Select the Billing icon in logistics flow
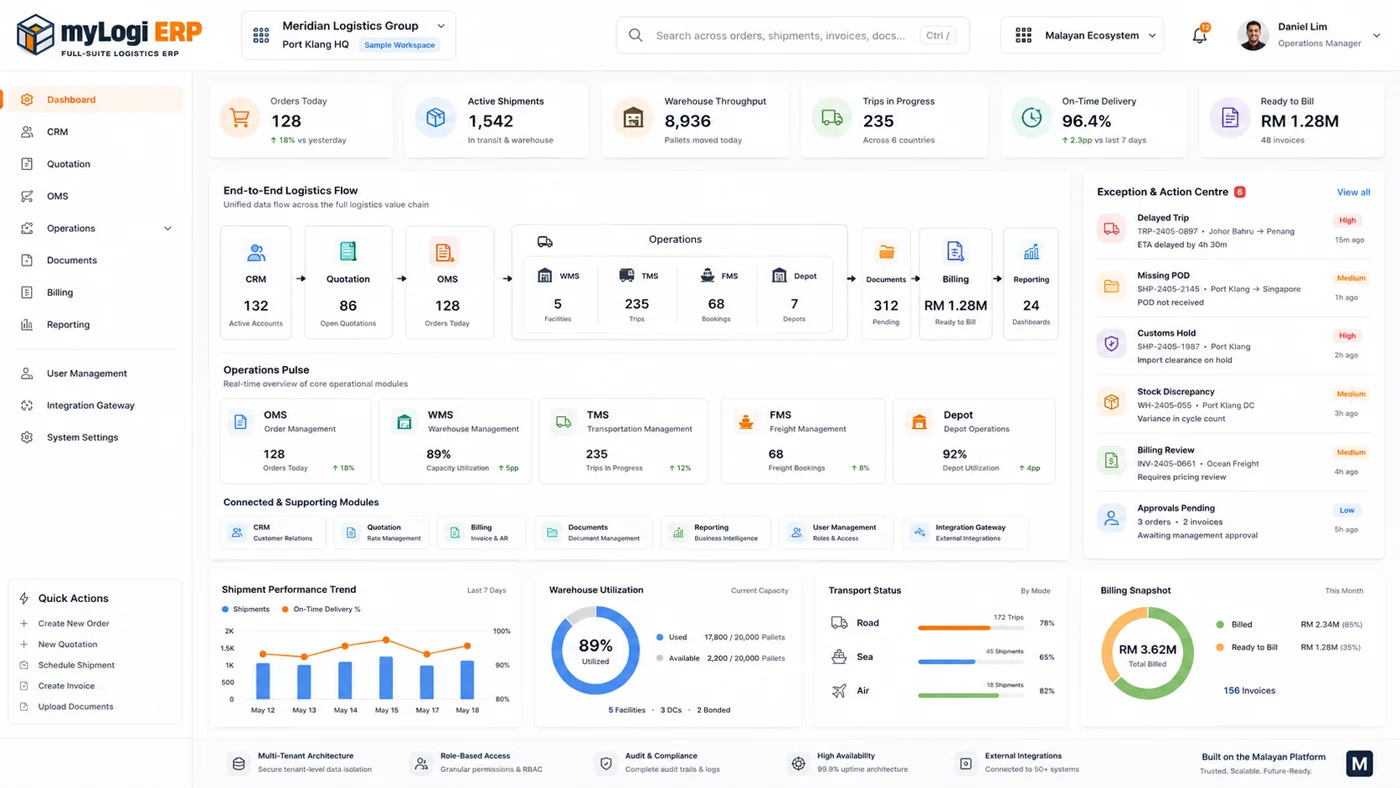 pyautogui.click(x=955, y=252)
